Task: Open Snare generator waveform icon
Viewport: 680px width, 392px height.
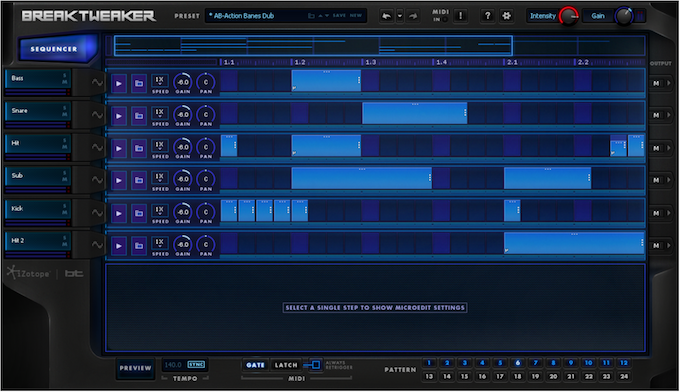Action: pos(97,115)
